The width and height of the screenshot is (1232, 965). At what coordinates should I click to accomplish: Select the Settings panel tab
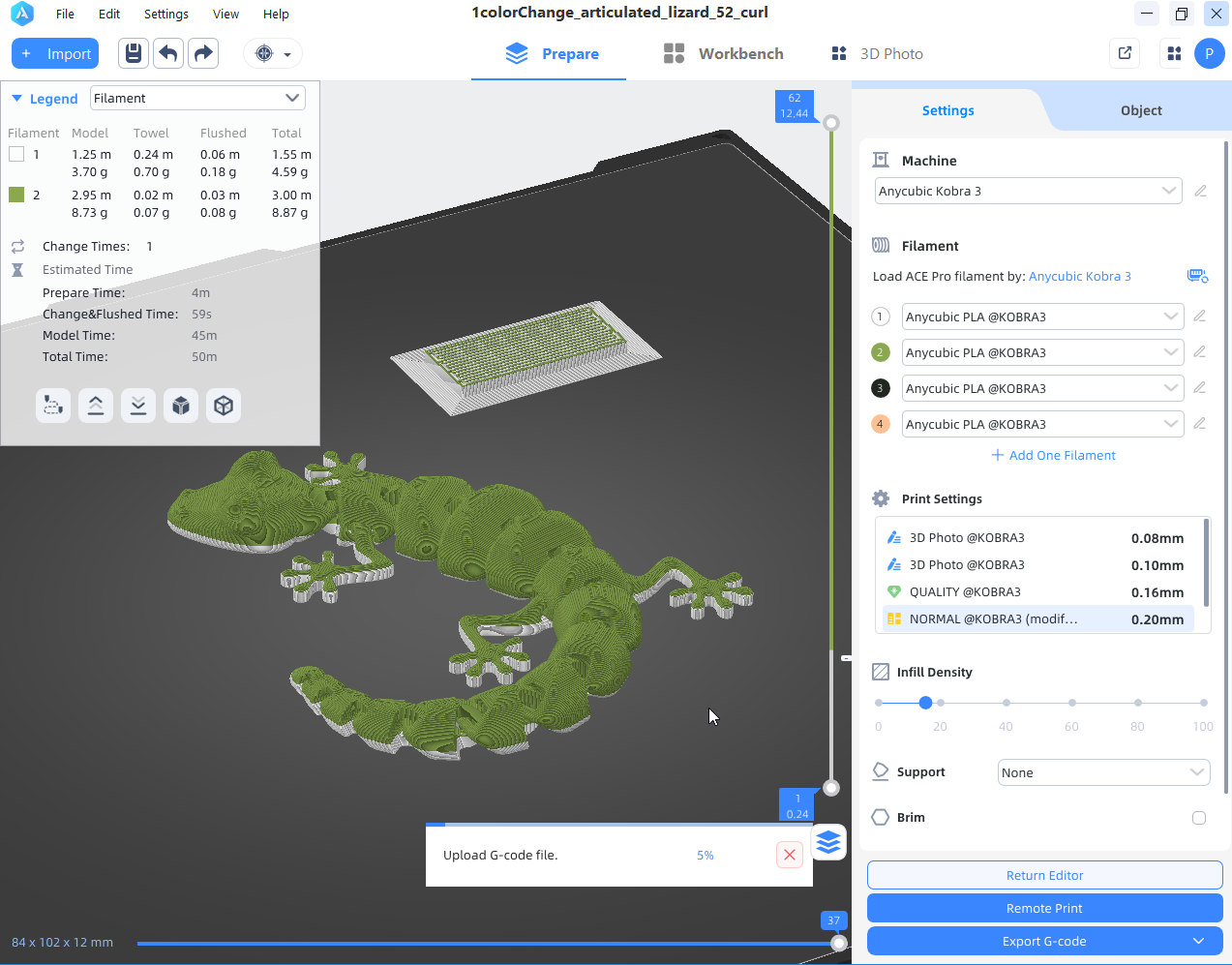pyautogui.click(x=947, y=110)
